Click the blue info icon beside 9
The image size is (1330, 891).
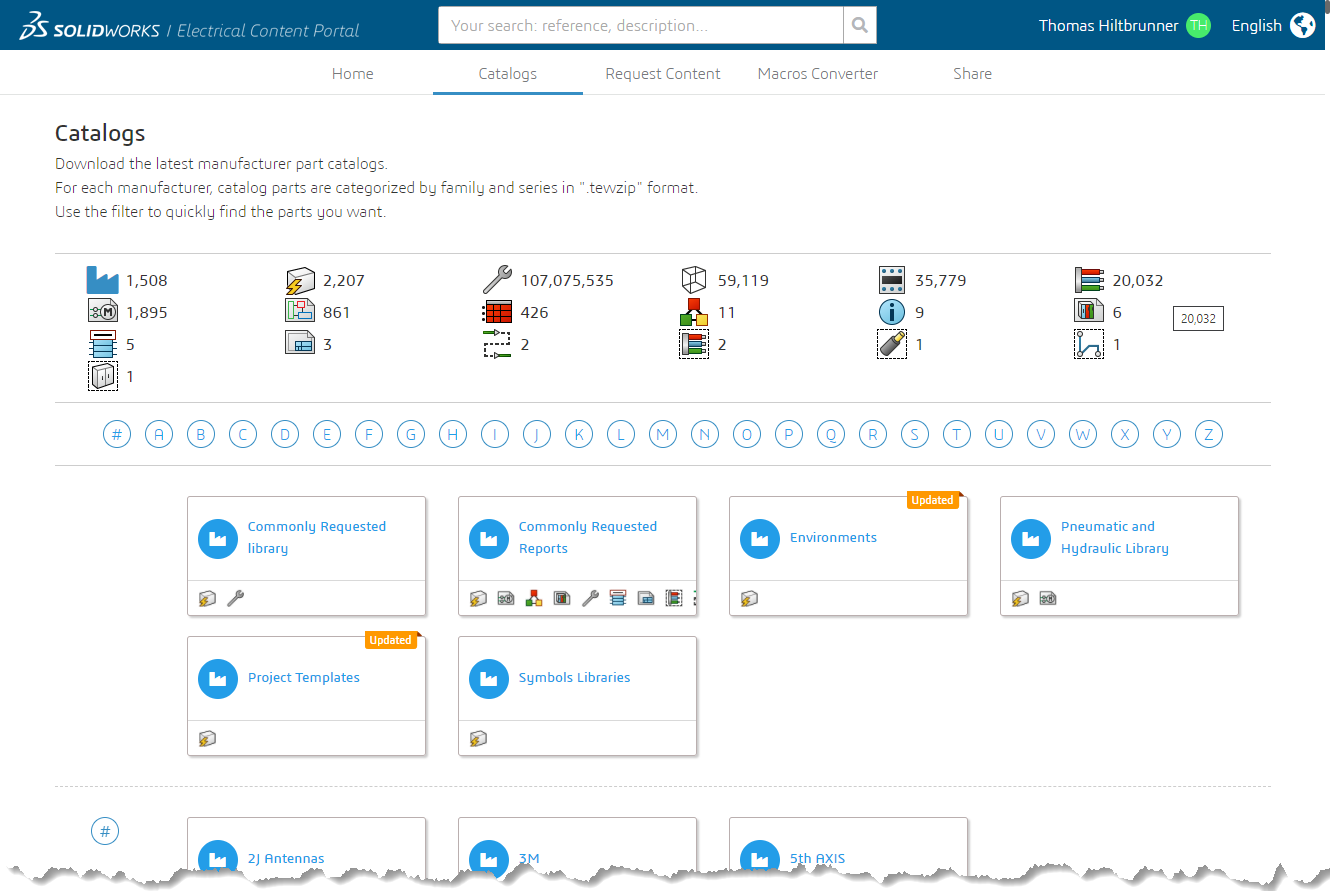891,313
